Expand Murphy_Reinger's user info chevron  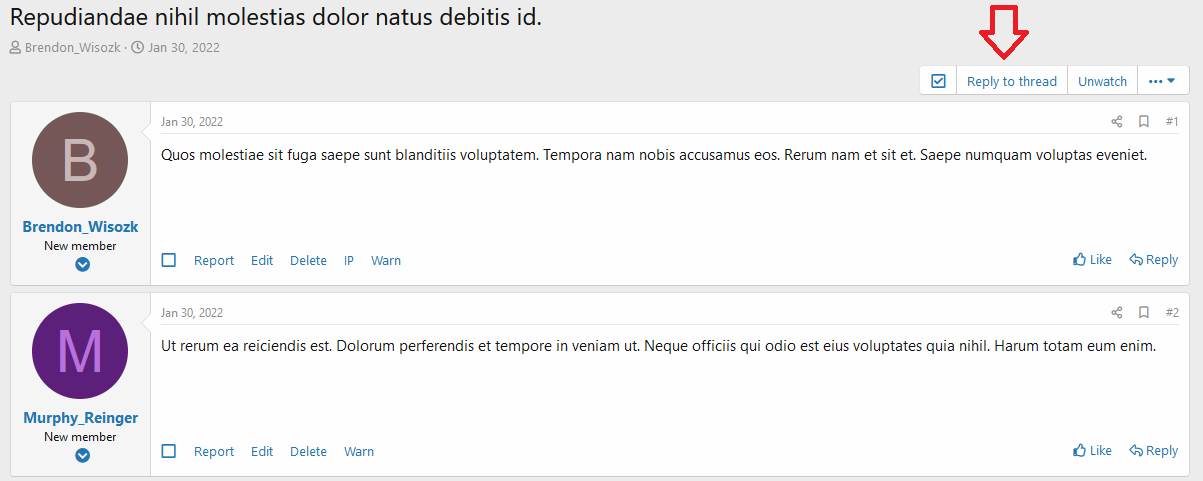tap(83, 456)
